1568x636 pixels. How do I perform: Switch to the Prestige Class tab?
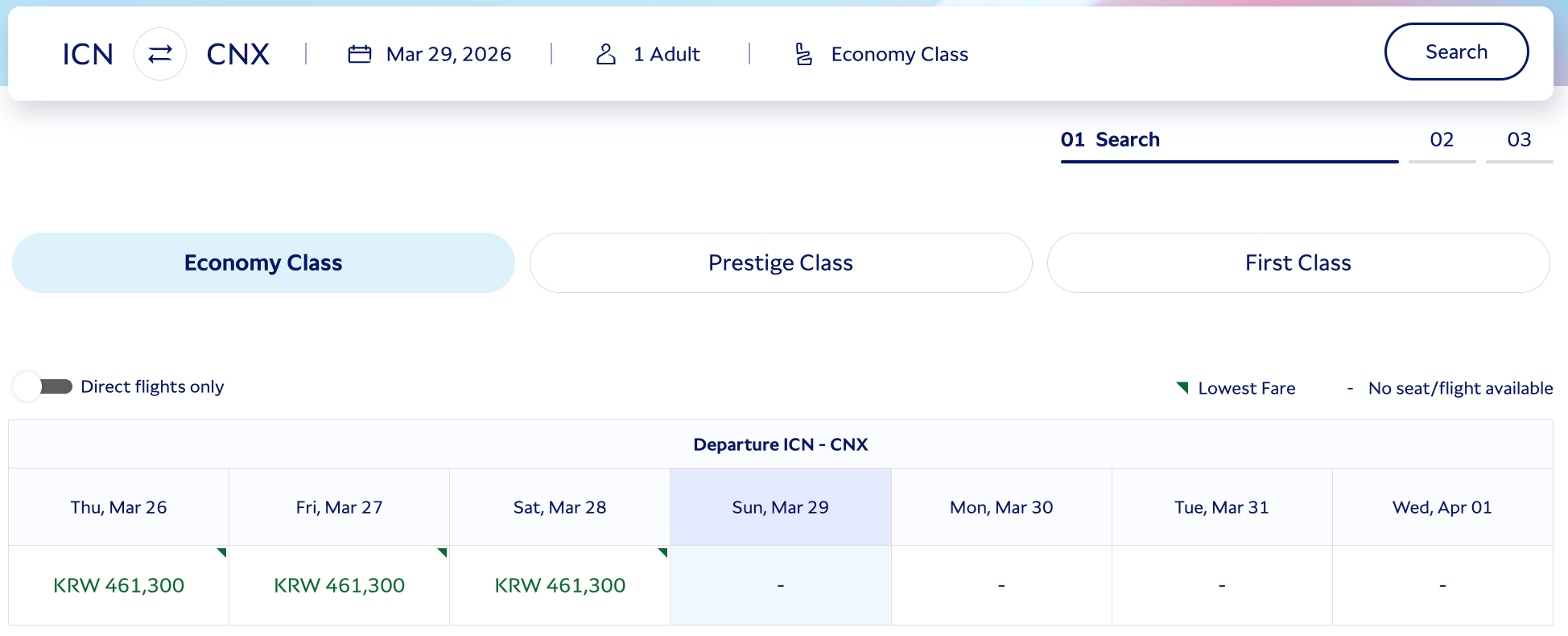click(780, 262)
